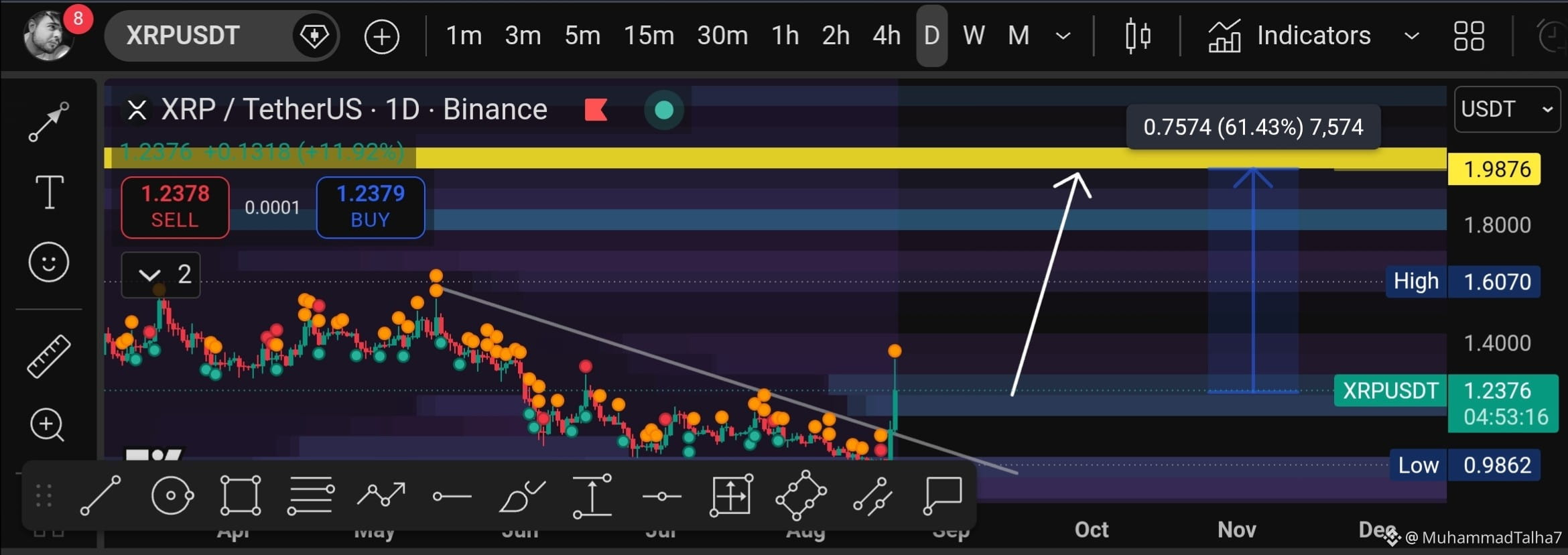
Task: Set chart interval to 4h
Action: pos(887,36)
